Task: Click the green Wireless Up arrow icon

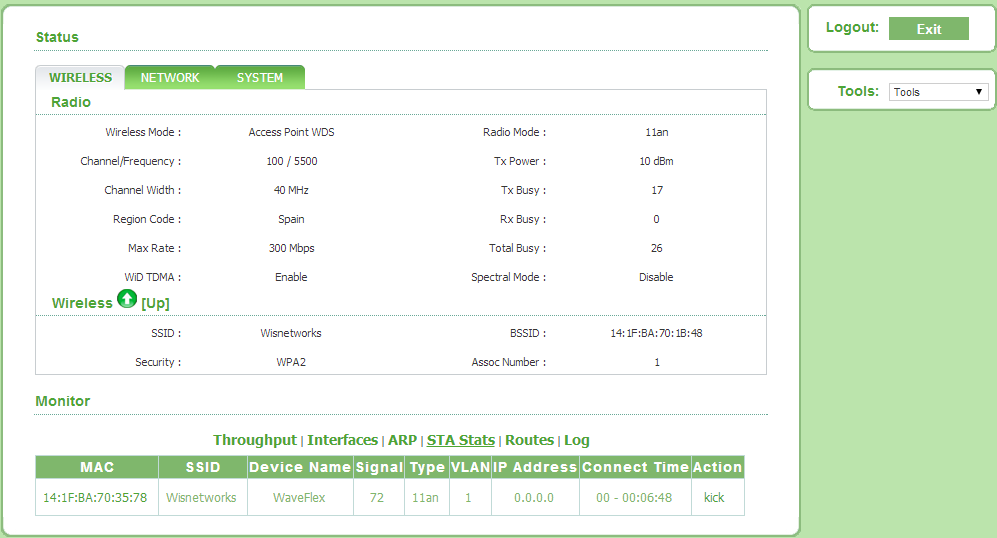Action: click(x=127, y=298)
